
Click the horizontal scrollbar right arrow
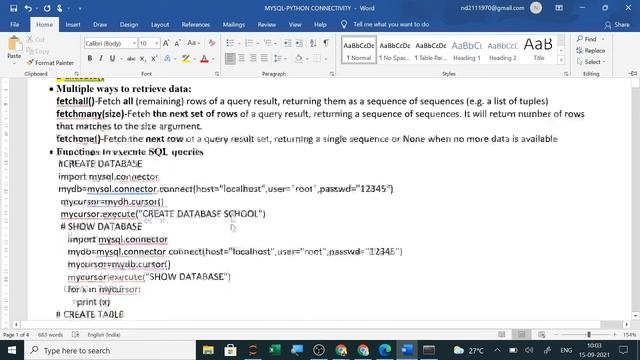pyautogui.click(x=627, y=324)
